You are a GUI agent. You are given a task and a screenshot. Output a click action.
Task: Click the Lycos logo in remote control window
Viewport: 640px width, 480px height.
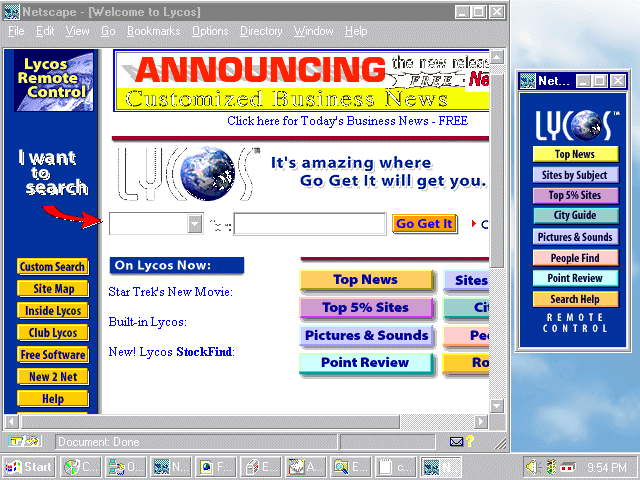574,125
